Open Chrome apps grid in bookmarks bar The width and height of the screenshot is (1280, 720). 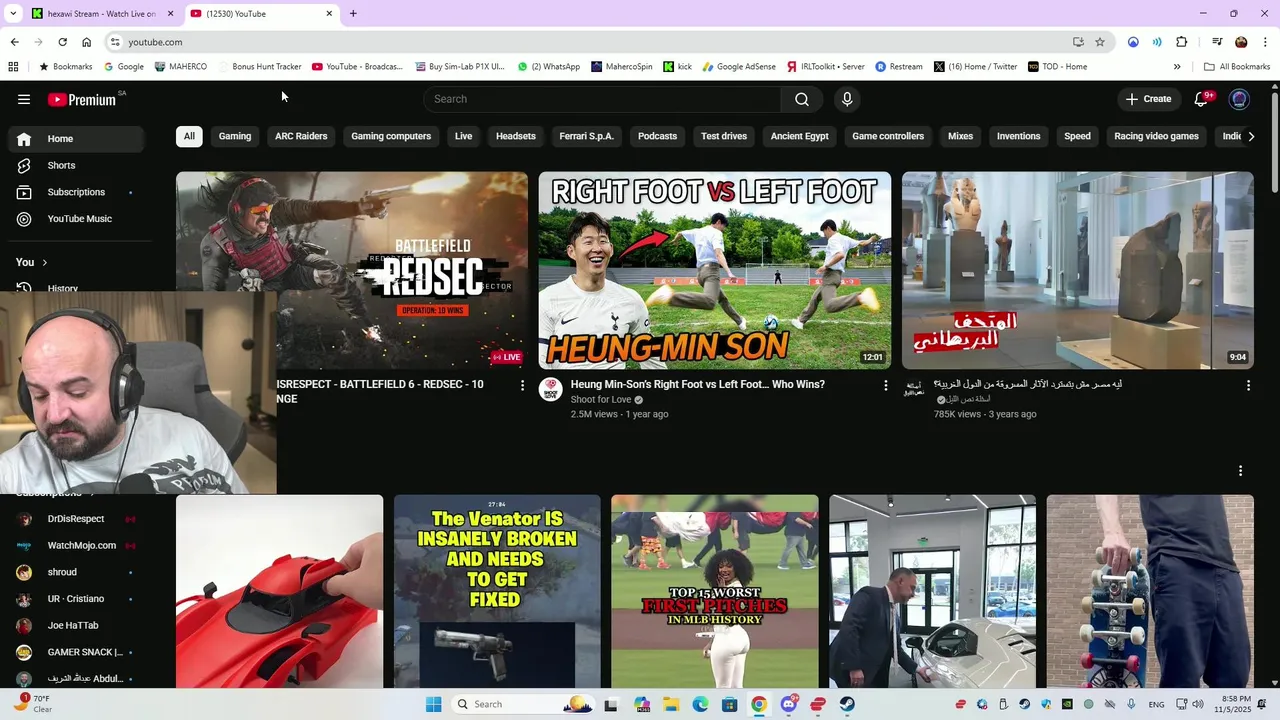click(13, 67)
